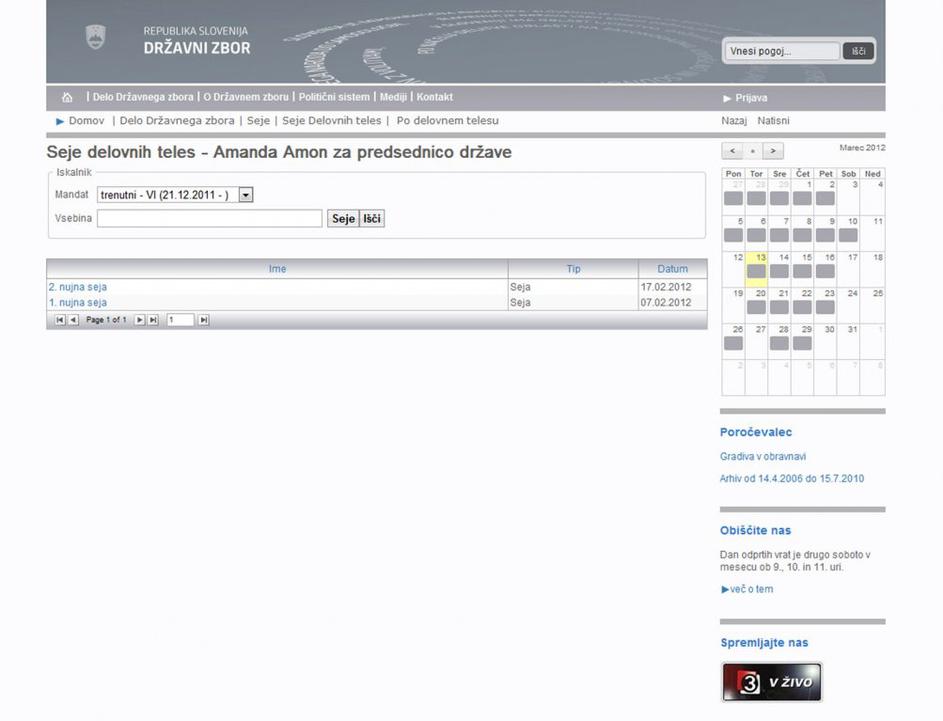Click the Vsebina text field

[209, 218]
